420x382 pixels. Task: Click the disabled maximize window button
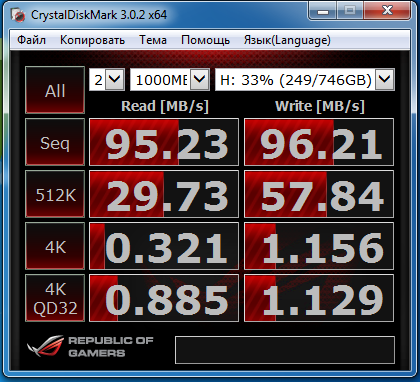click(x=350, y=11)
